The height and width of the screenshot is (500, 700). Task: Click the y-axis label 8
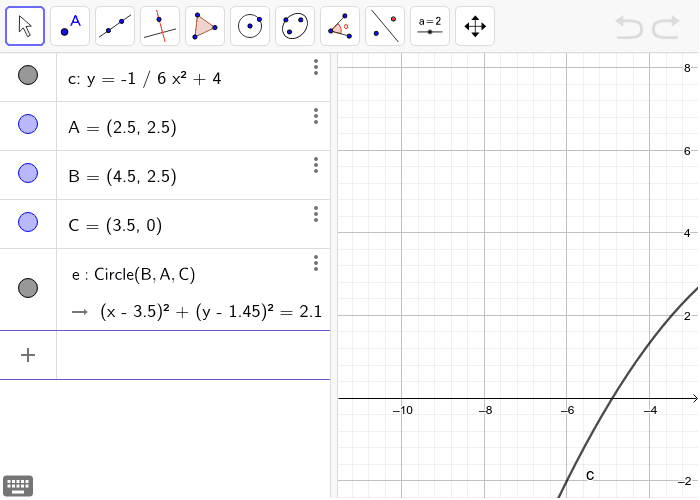687,68
